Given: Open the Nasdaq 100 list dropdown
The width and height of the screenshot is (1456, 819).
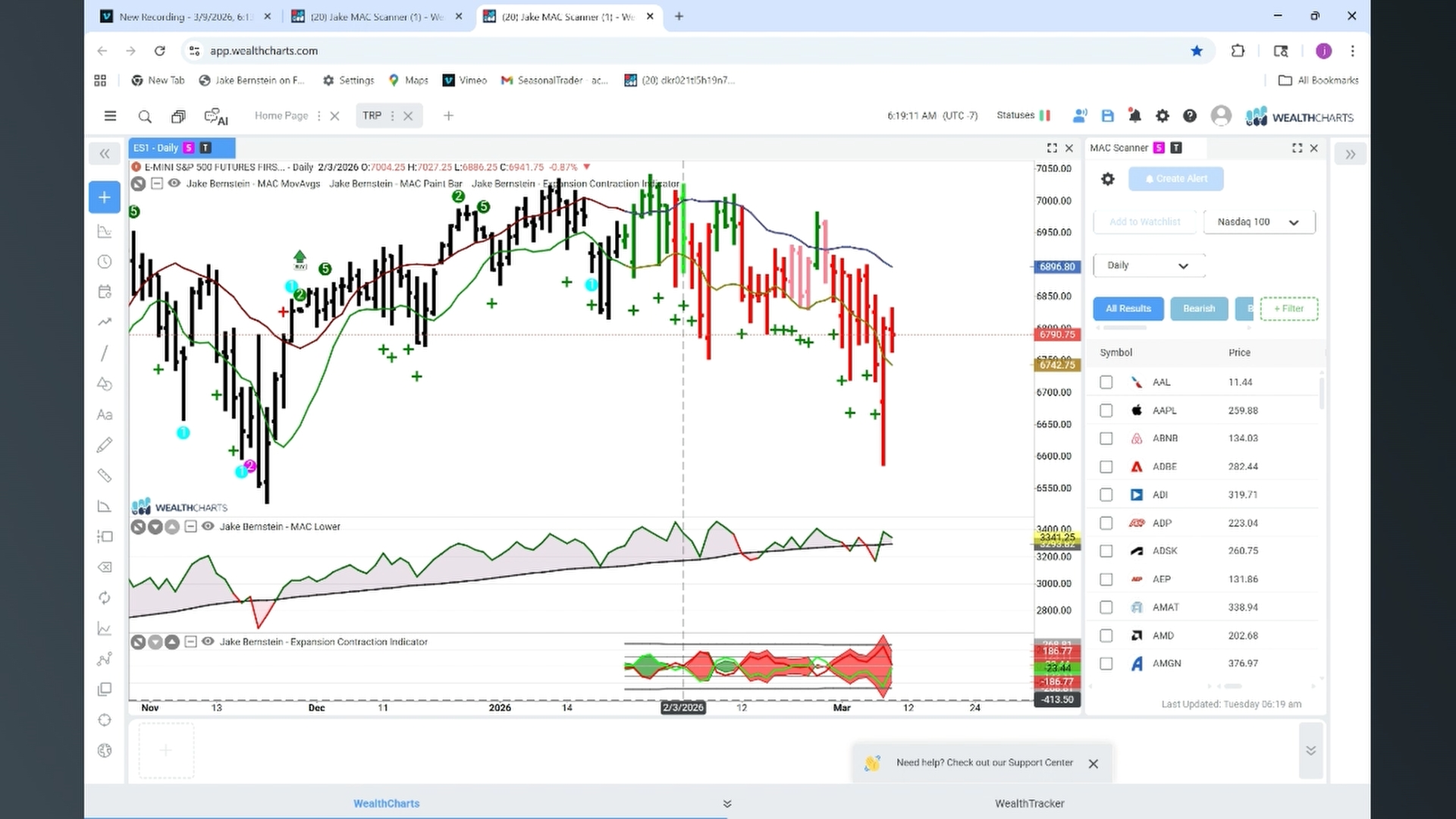Looking at the screenshot, I should point(1260,222).
